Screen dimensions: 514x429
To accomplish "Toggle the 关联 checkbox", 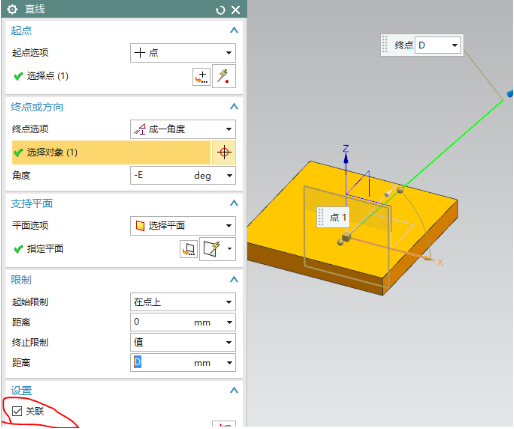I will coord(17,411).
